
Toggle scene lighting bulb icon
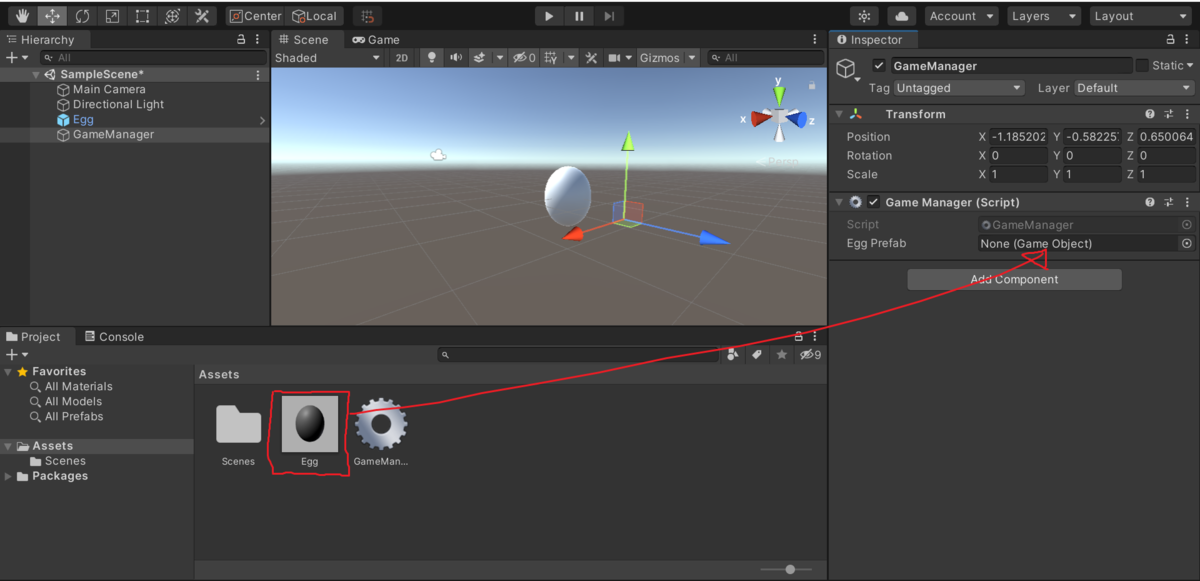click(x=432, y=58)
